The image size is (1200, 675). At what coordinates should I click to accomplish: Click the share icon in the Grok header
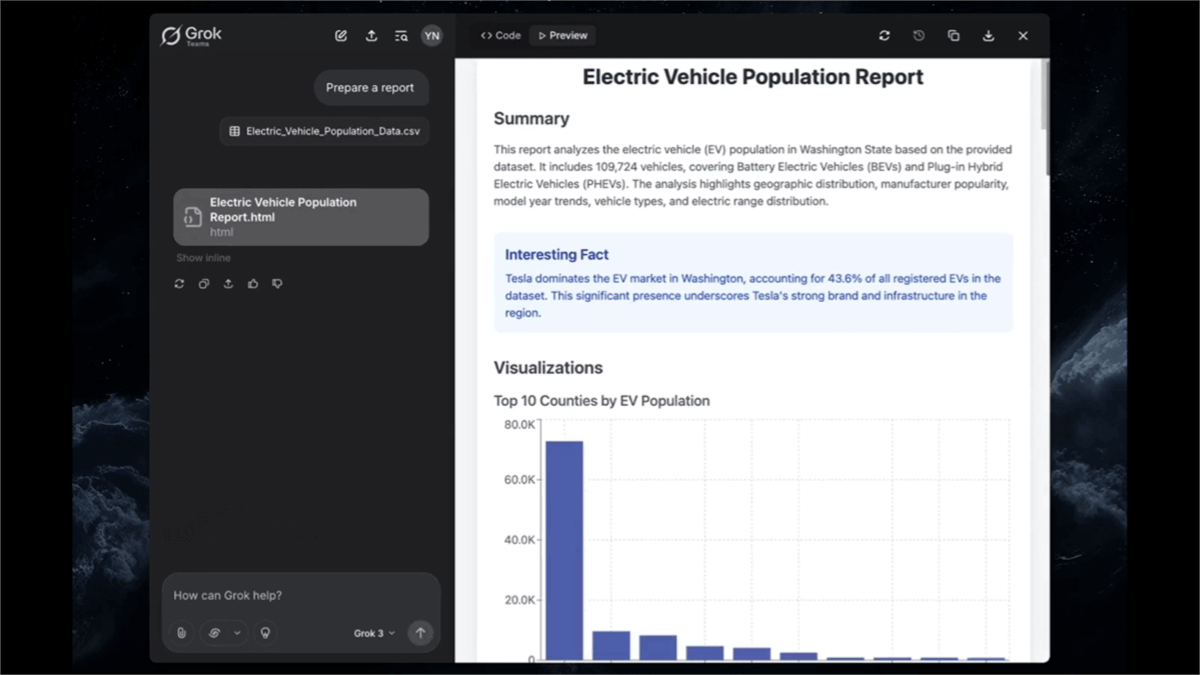tap(371, 36)
